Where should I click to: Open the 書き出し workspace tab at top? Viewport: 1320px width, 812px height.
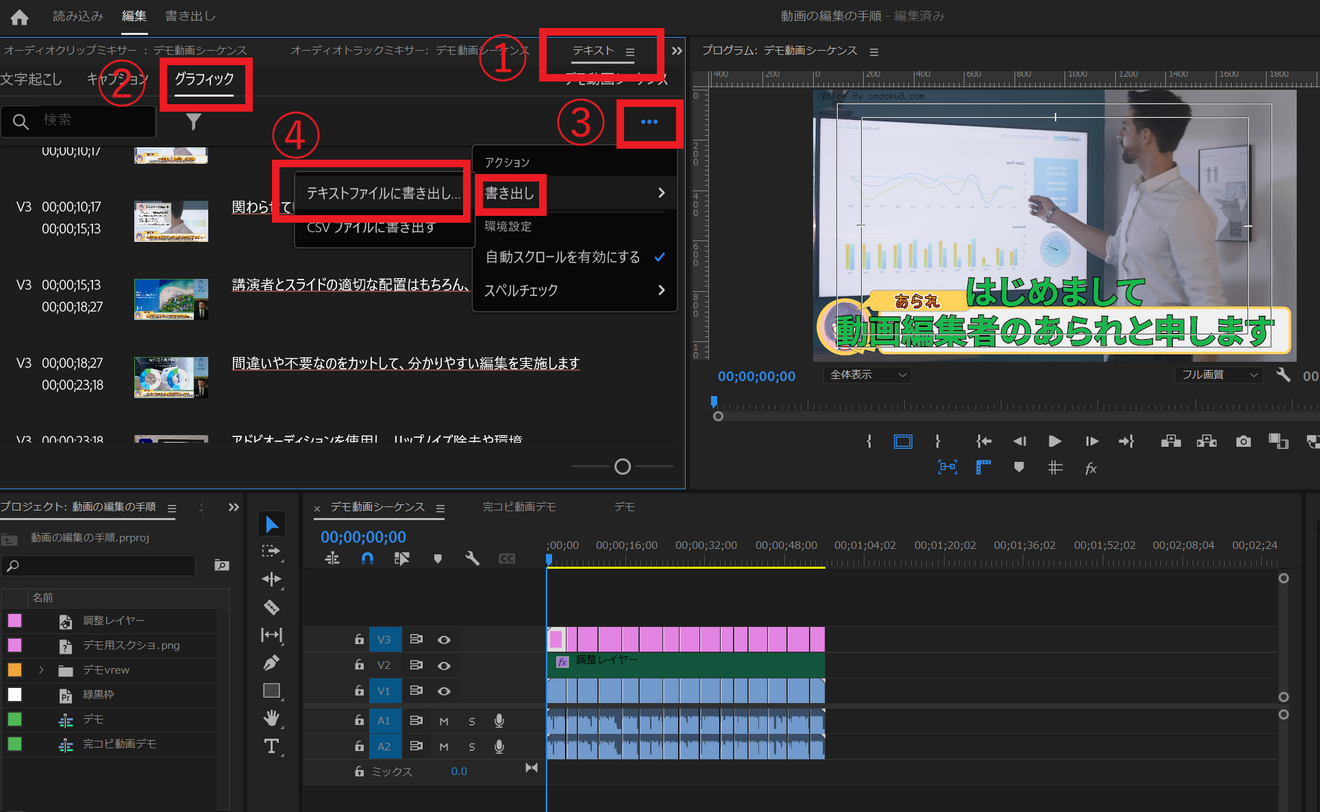[190, 16]
